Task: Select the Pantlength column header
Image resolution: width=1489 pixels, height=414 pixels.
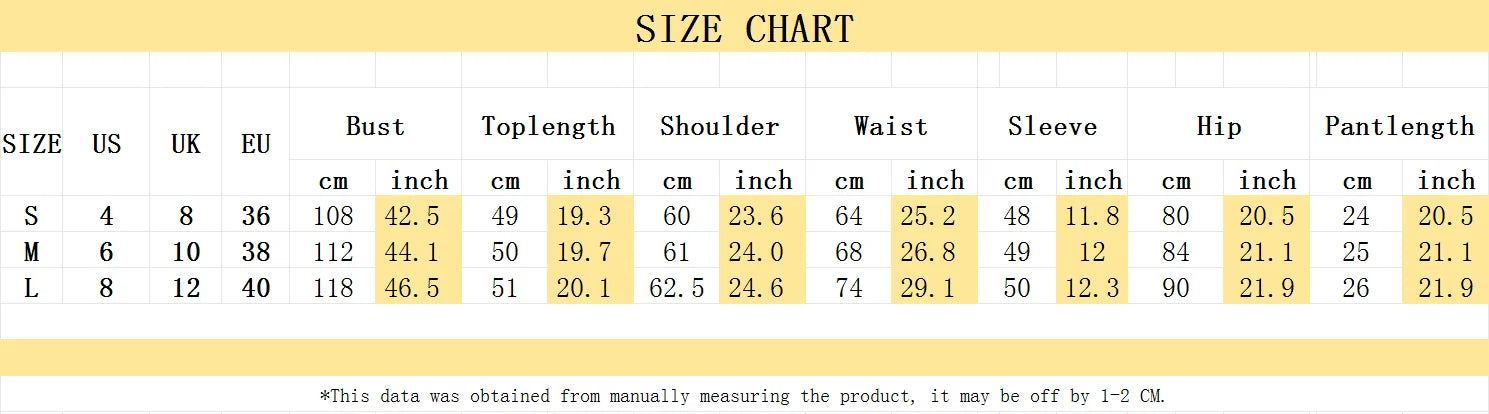Action: coord(1399,127)
